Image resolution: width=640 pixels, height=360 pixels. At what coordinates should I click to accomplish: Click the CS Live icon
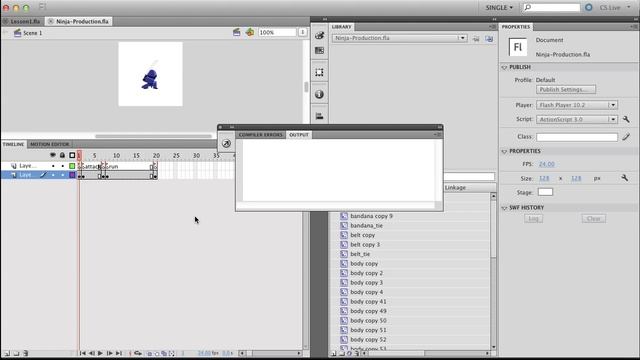click(x=589, y=7)
